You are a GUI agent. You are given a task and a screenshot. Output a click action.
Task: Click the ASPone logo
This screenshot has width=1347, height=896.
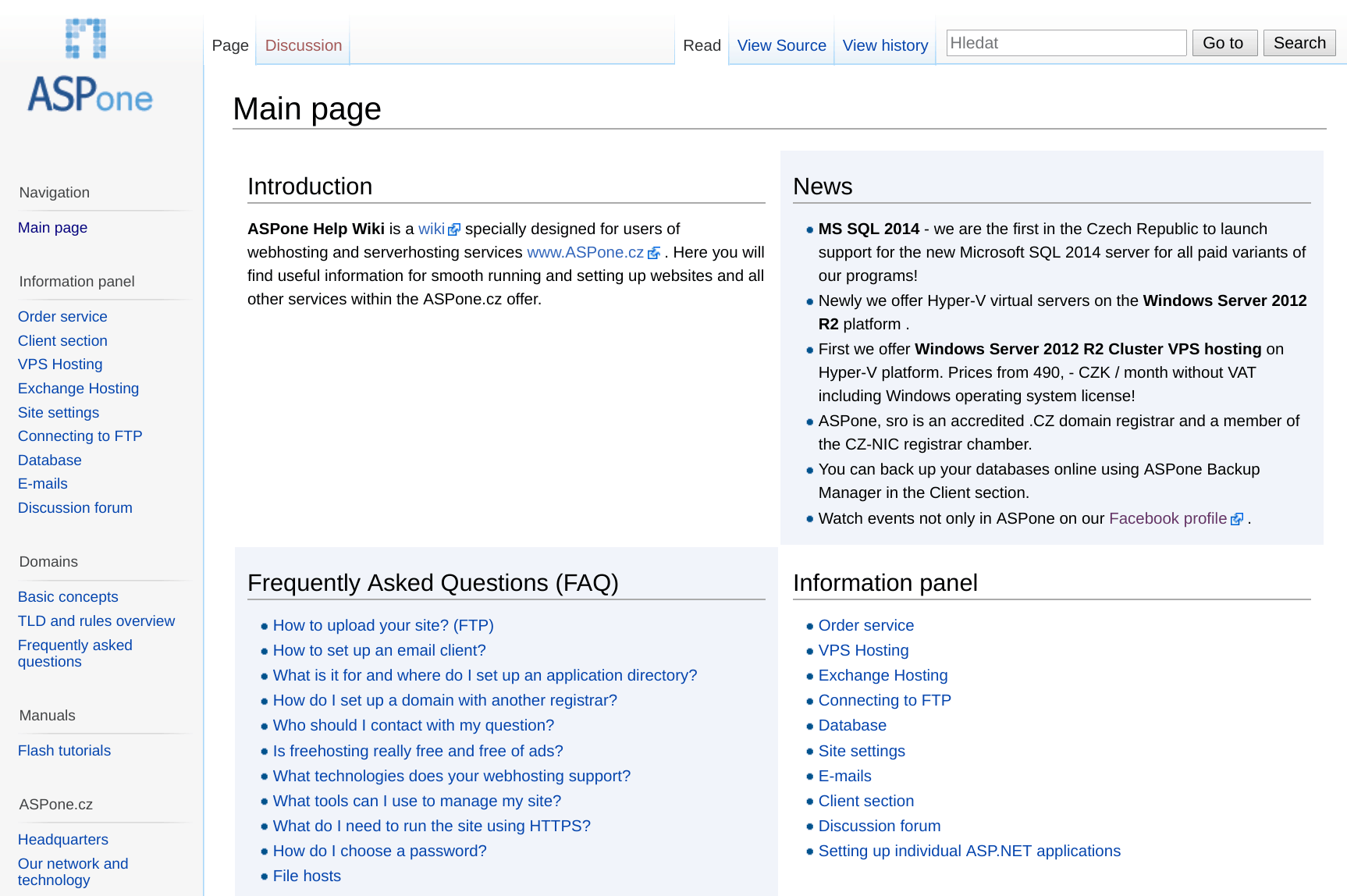[90, 66]
